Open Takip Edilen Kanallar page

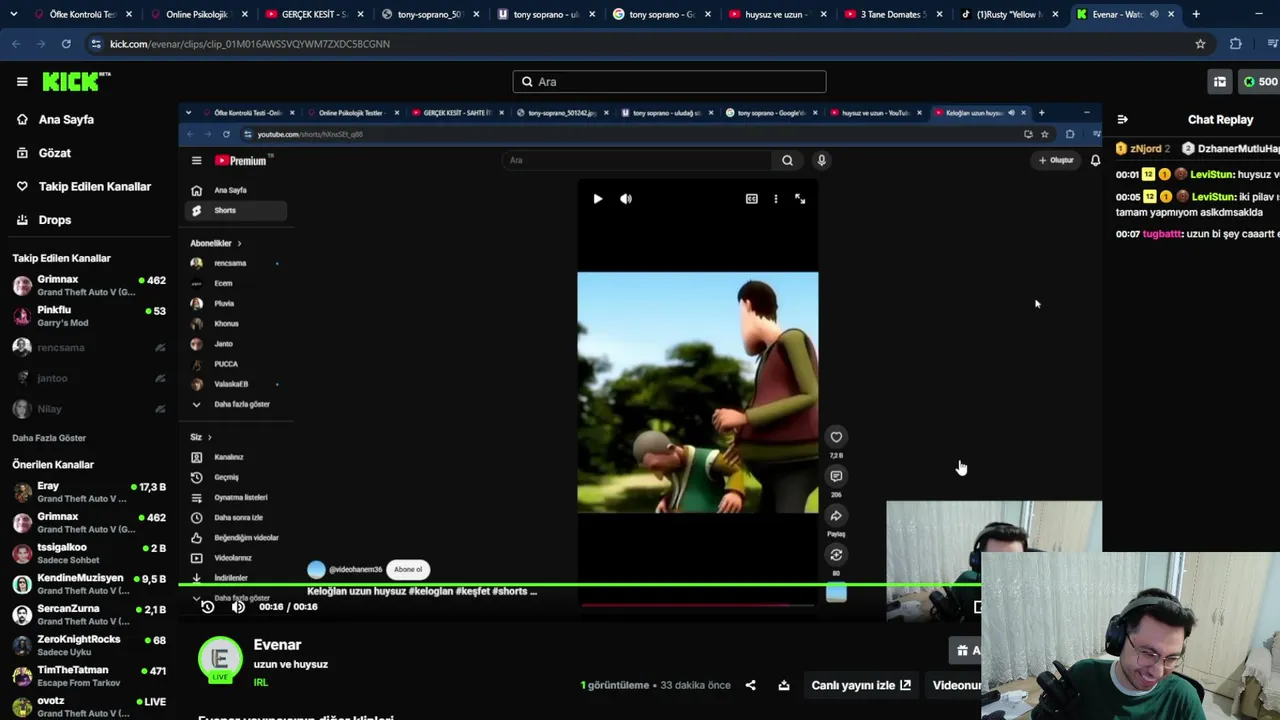(94, 186)
